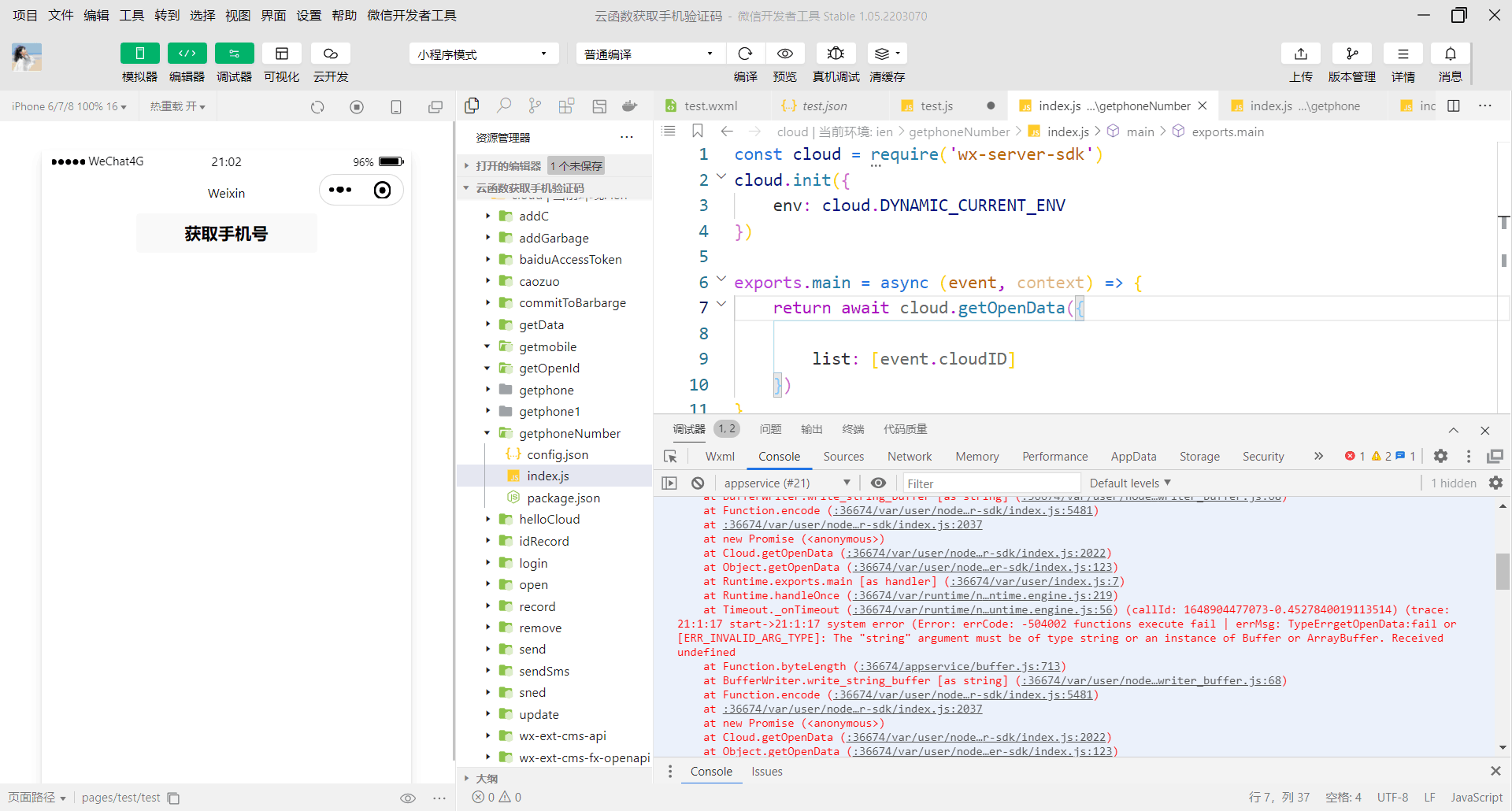Select the iPhone 6/7/8 device dropdown
Viewport: 1512px width, 811px height.
69,106
